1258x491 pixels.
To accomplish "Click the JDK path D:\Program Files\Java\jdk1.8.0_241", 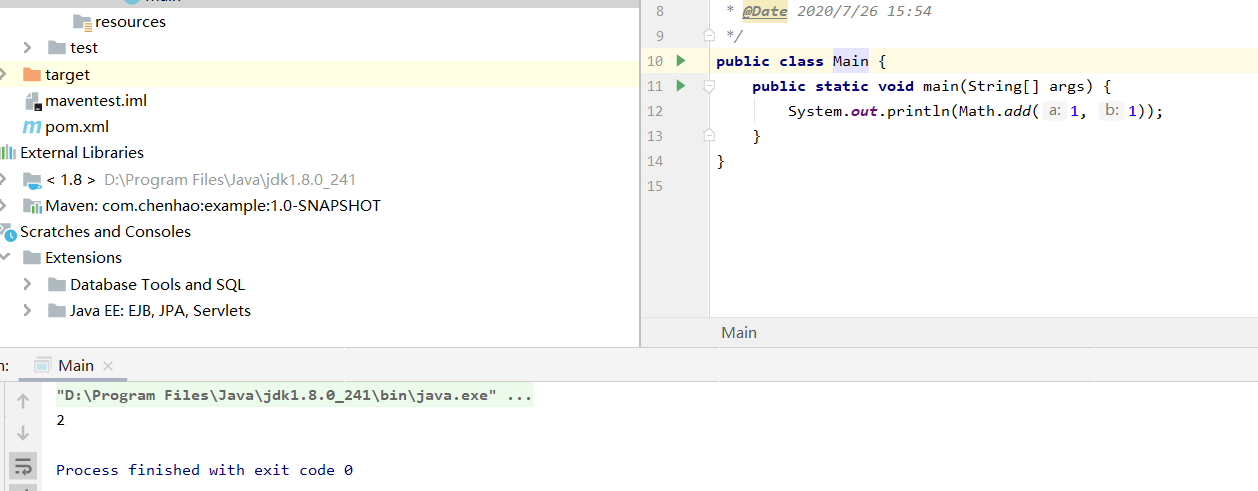I will point(230,180).
